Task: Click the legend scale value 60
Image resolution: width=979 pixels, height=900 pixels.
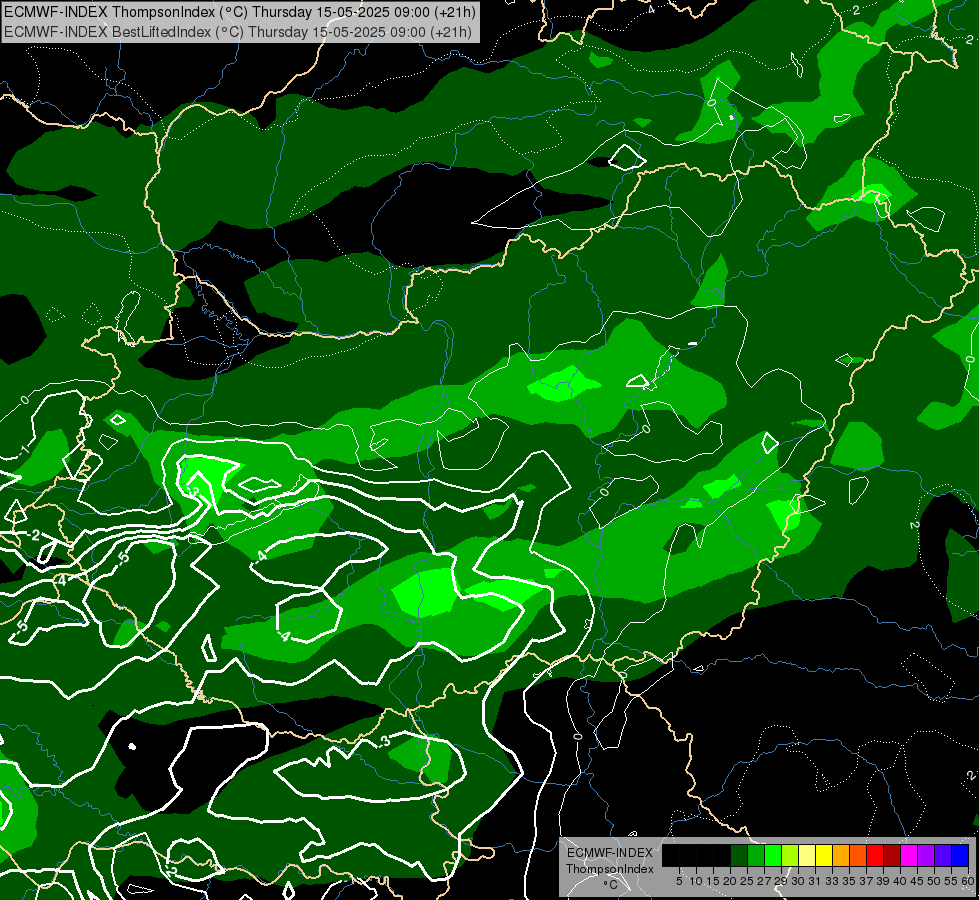Action: click(968, 881)
